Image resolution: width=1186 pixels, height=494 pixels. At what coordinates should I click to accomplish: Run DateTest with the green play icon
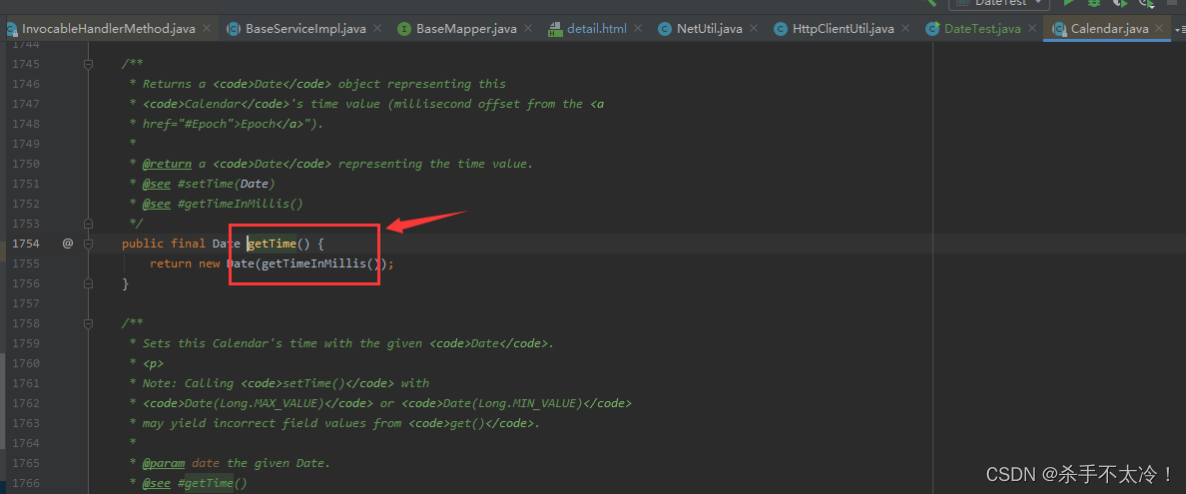tap(1069, 3)
